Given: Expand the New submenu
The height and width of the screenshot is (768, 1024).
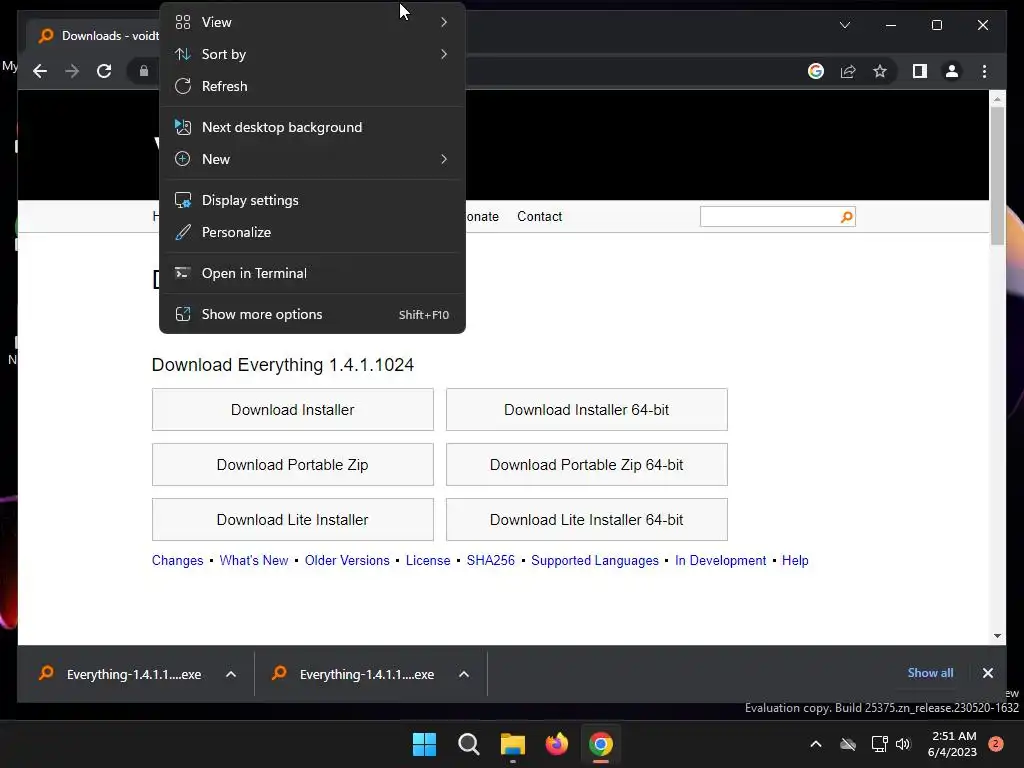Looking at the screenshot, I should point(312,159).
